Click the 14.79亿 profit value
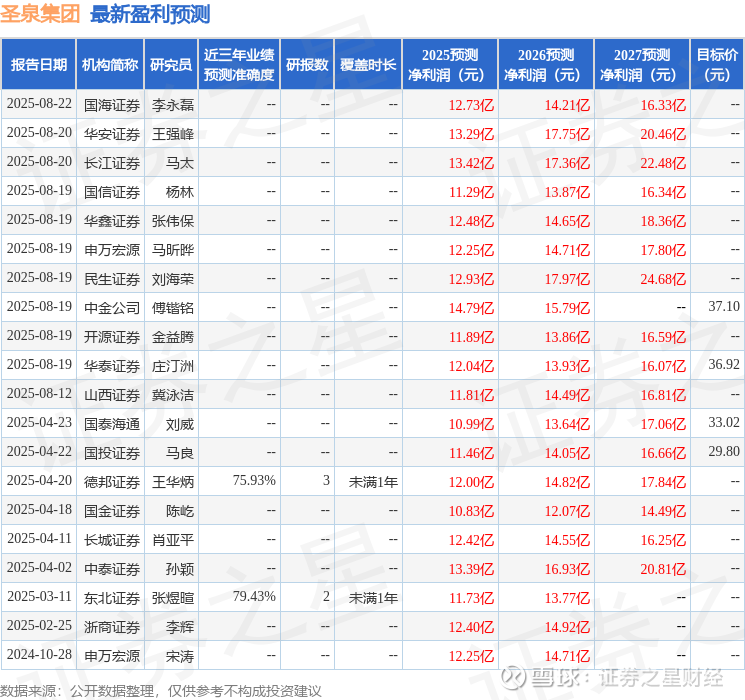The width and height of the screenshot is (745, 700). pos(471,308)
